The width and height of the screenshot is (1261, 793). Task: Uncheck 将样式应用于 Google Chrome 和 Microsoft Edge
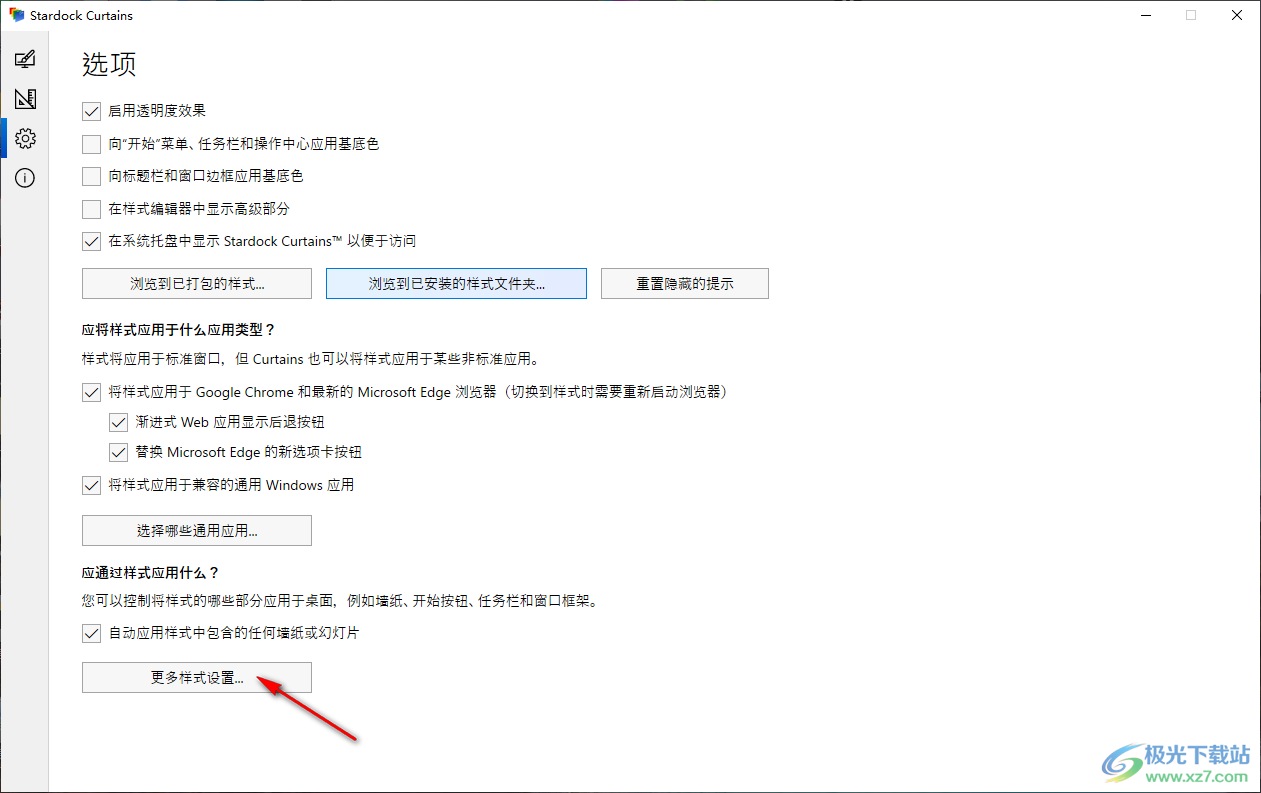[x=92, y=392]
